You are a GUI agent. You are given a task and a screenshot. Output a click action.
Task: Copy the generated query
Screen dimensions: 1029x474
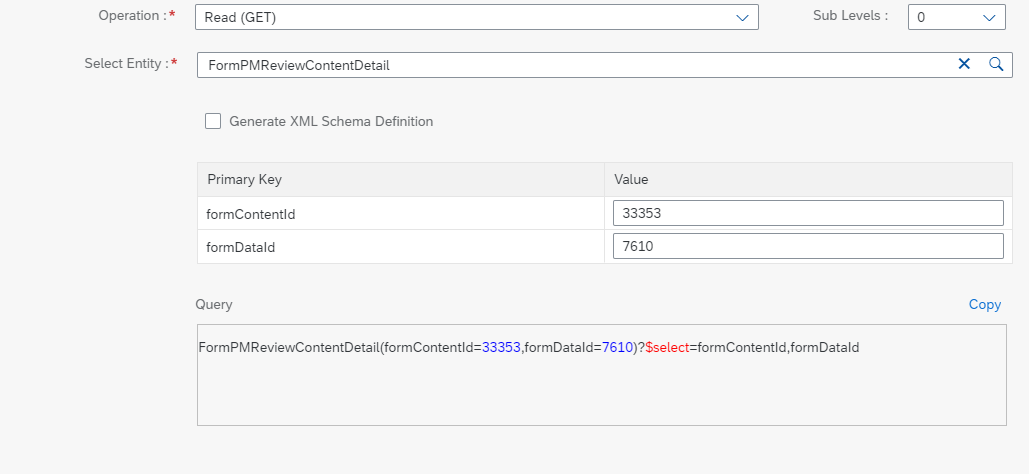984,305
